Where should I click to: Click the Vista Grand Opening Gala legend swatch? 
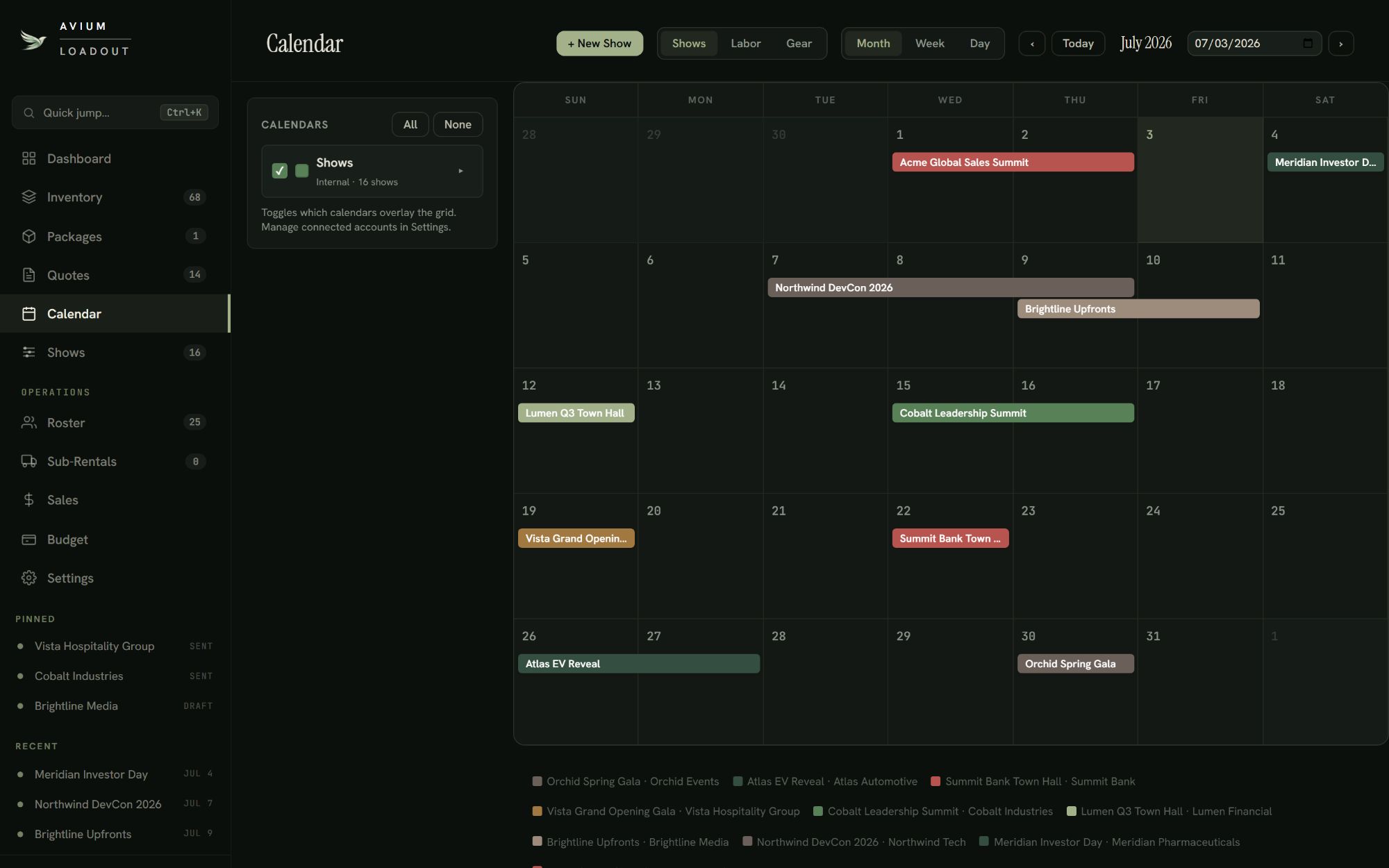[537, 811]
